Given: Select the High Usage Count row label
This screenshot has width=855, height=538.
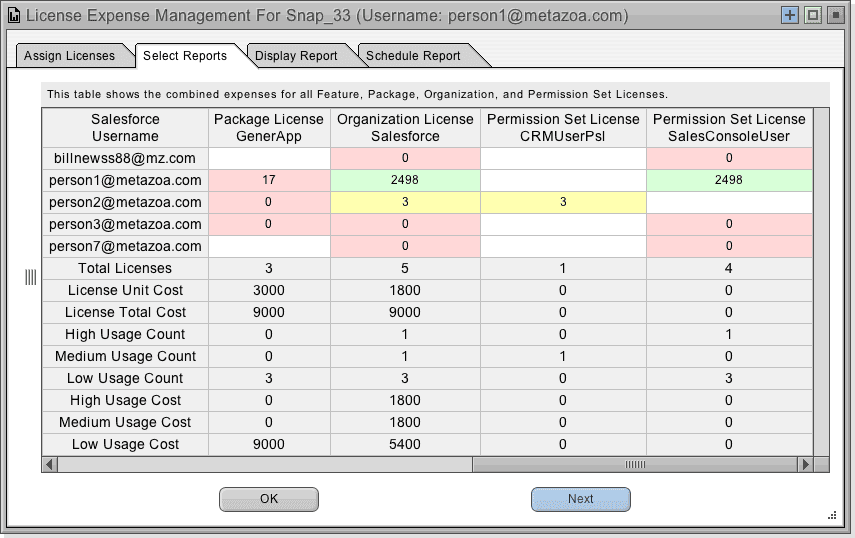Looking at the screenshot, I should [125, 334].
